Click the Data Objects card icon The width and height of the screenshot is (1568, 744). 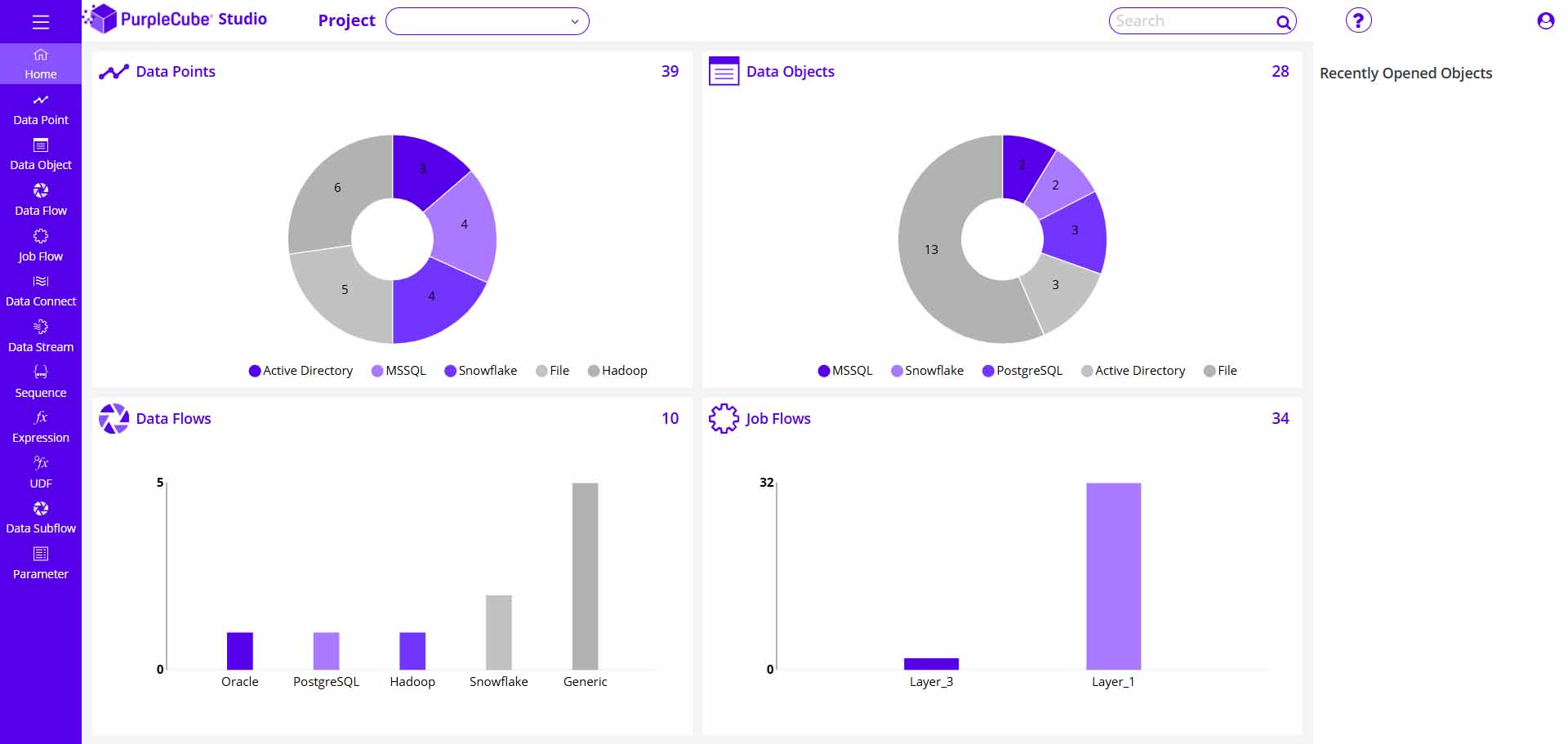[x=724, y=71]
